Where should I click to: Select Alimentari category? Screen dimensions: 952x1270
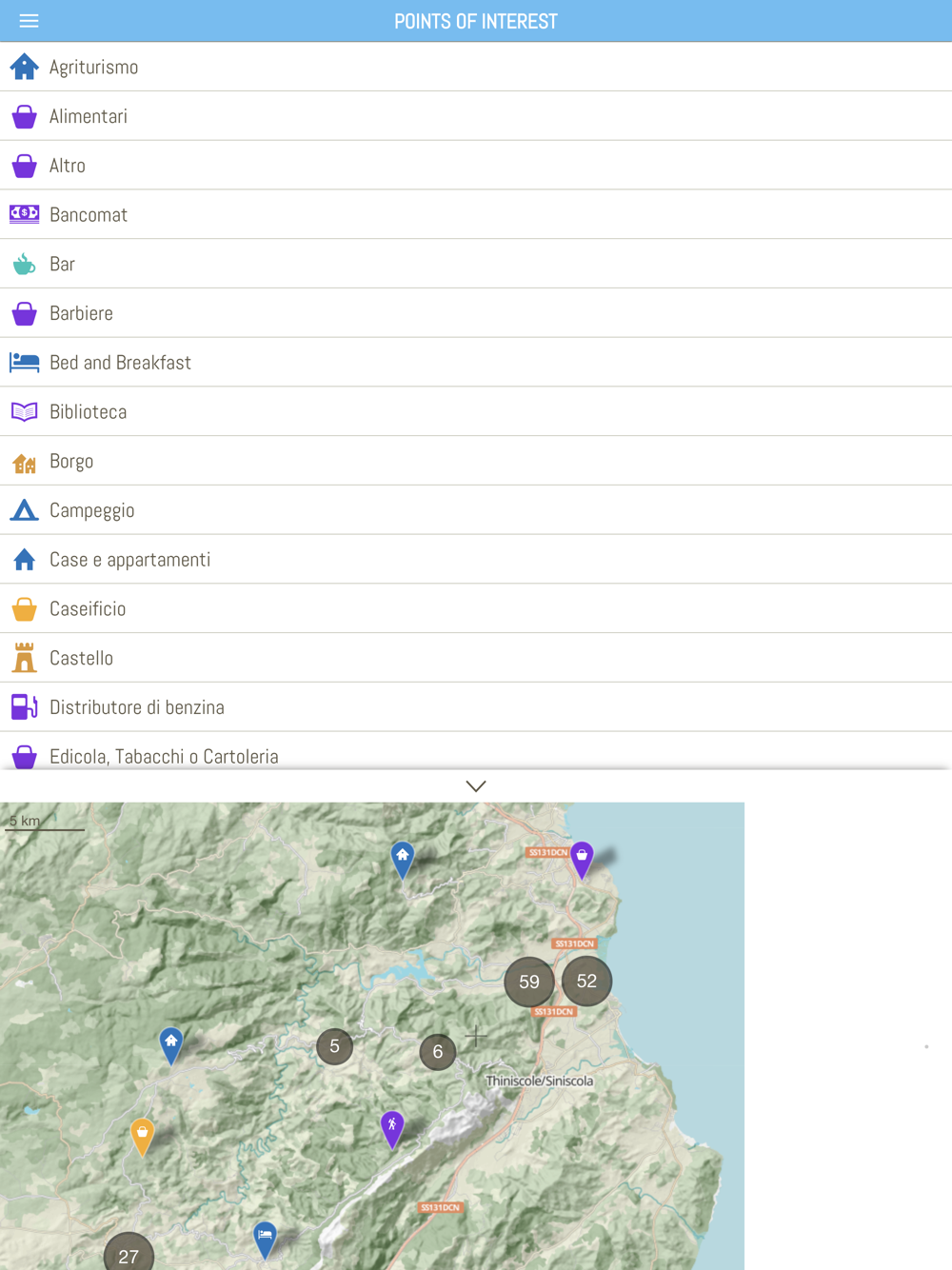point(89,116)
